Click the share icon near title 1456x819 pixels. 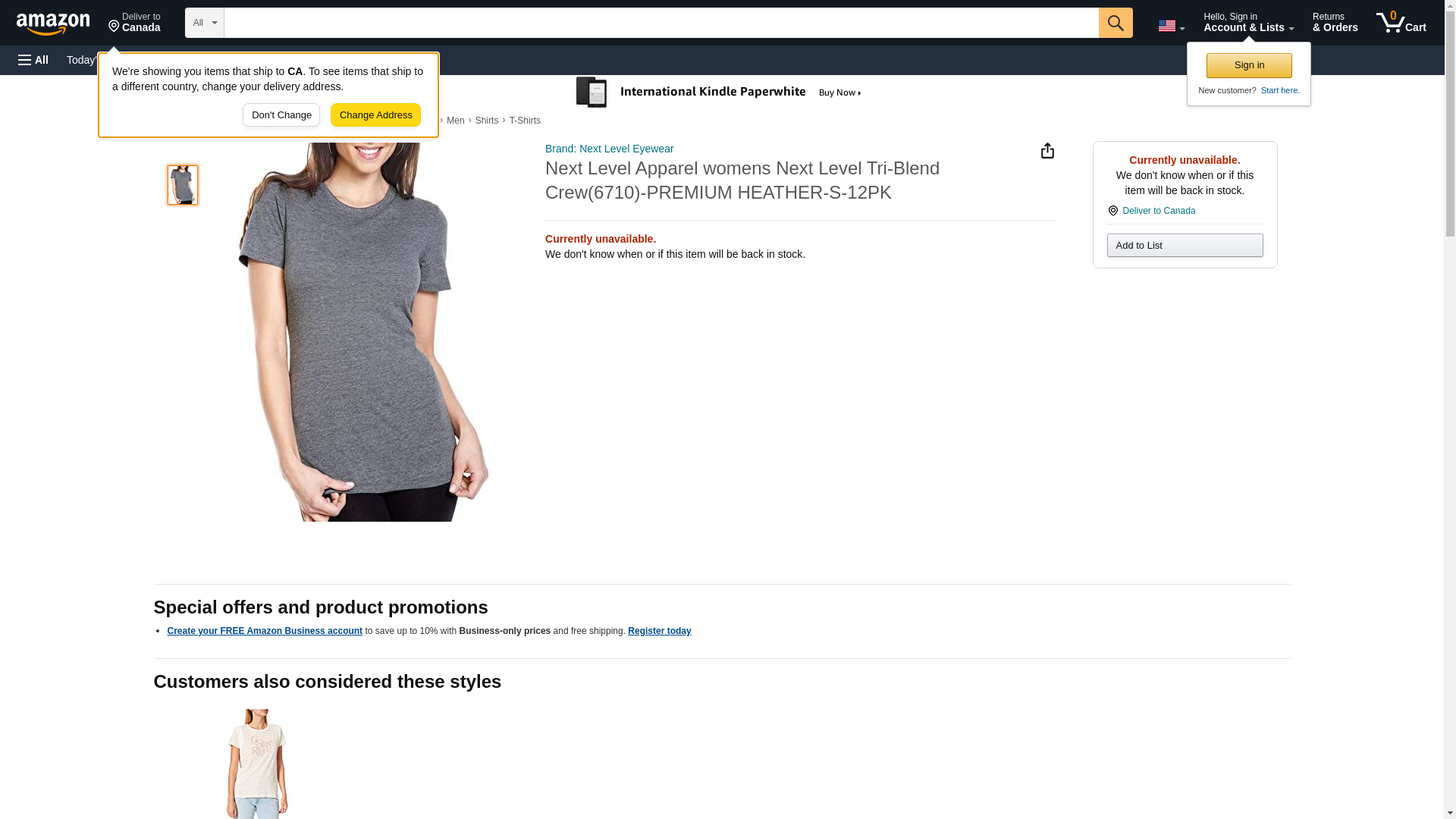click(x=1047, y=151)
